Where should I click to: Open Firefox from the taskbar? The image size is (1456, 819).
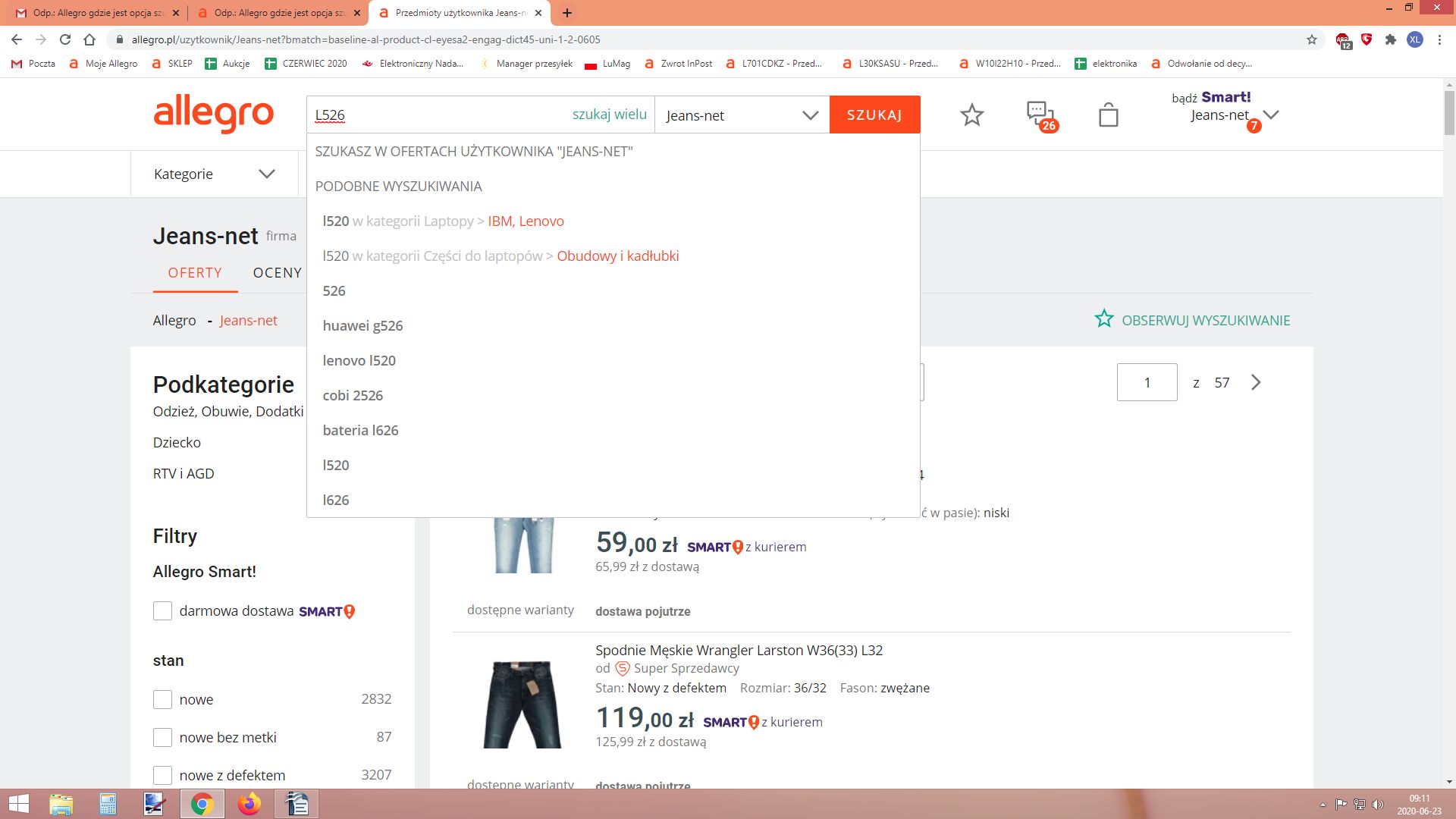249,804
